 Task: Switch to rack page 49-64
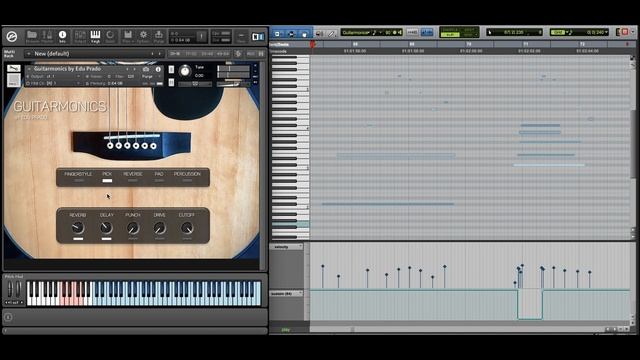223,53
